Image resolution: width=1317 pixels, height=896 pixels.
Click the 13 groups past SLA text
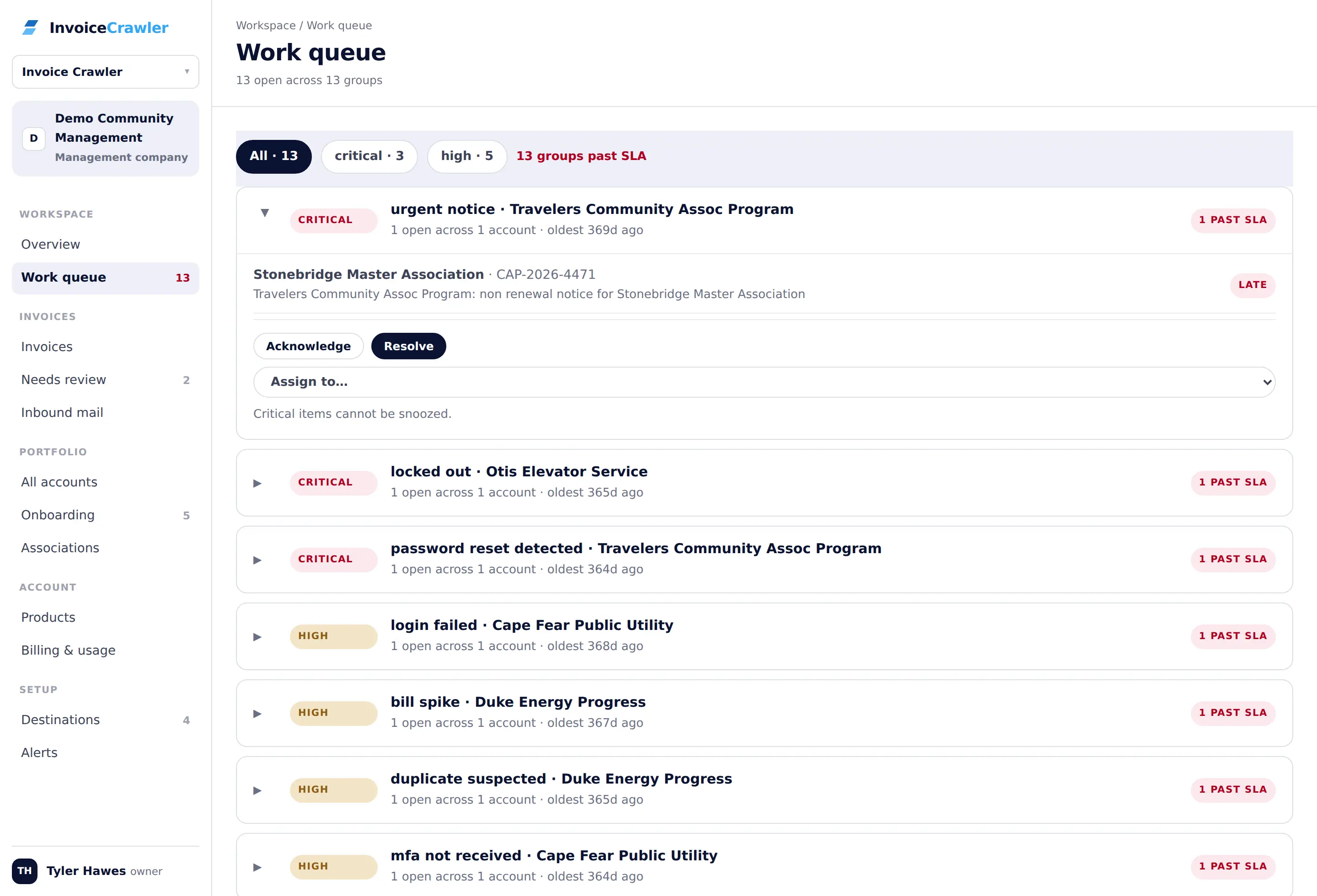click(x=581, y=156)
